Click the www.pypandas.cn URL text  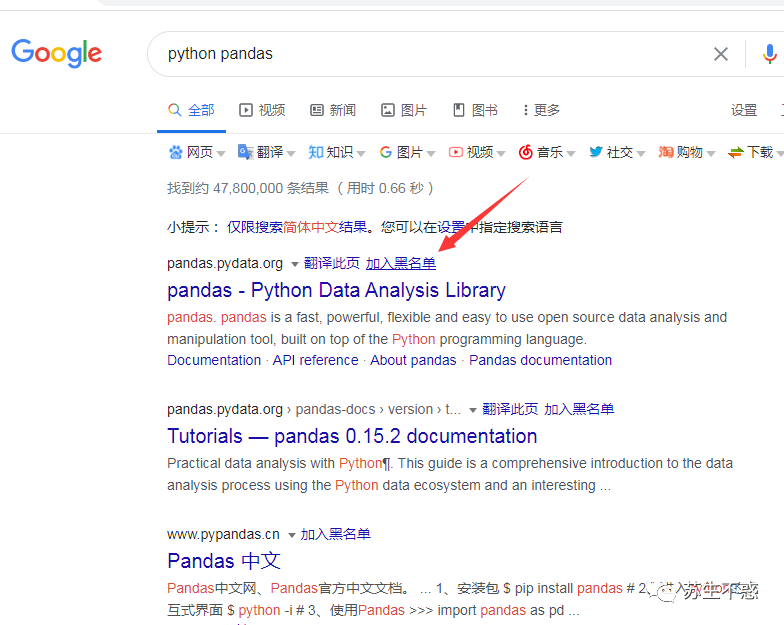pos(223,534)
